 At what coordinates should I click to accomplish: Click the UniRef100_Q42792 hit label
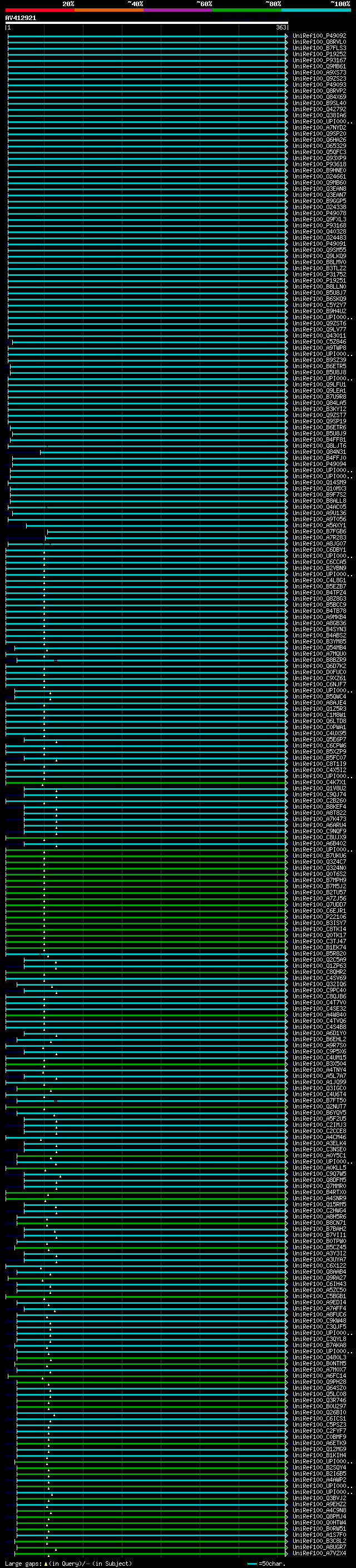[x=319, y=109]
